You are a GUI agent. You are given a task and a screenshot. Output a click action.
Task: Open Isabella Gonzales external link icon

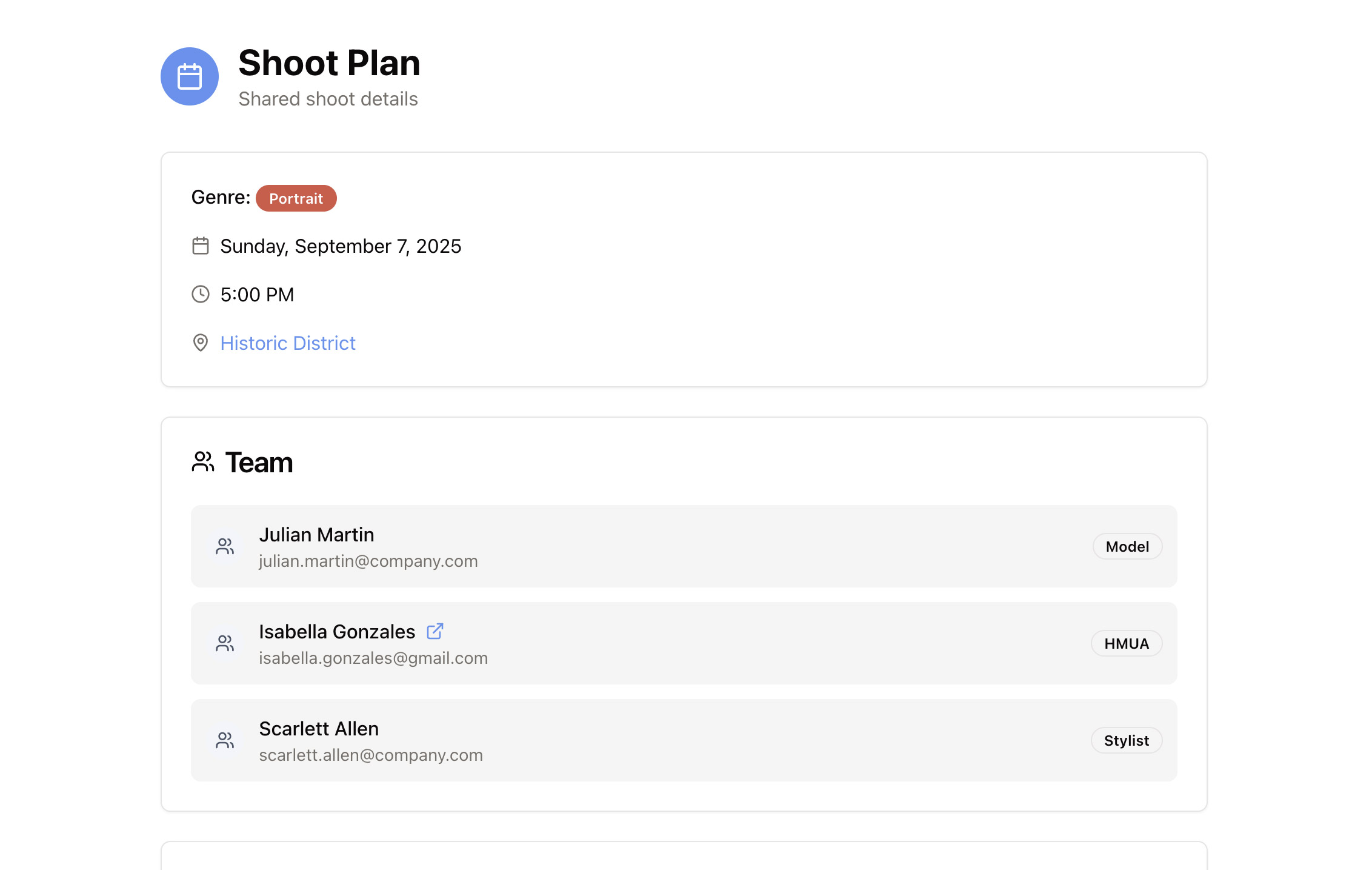[435, 631]
